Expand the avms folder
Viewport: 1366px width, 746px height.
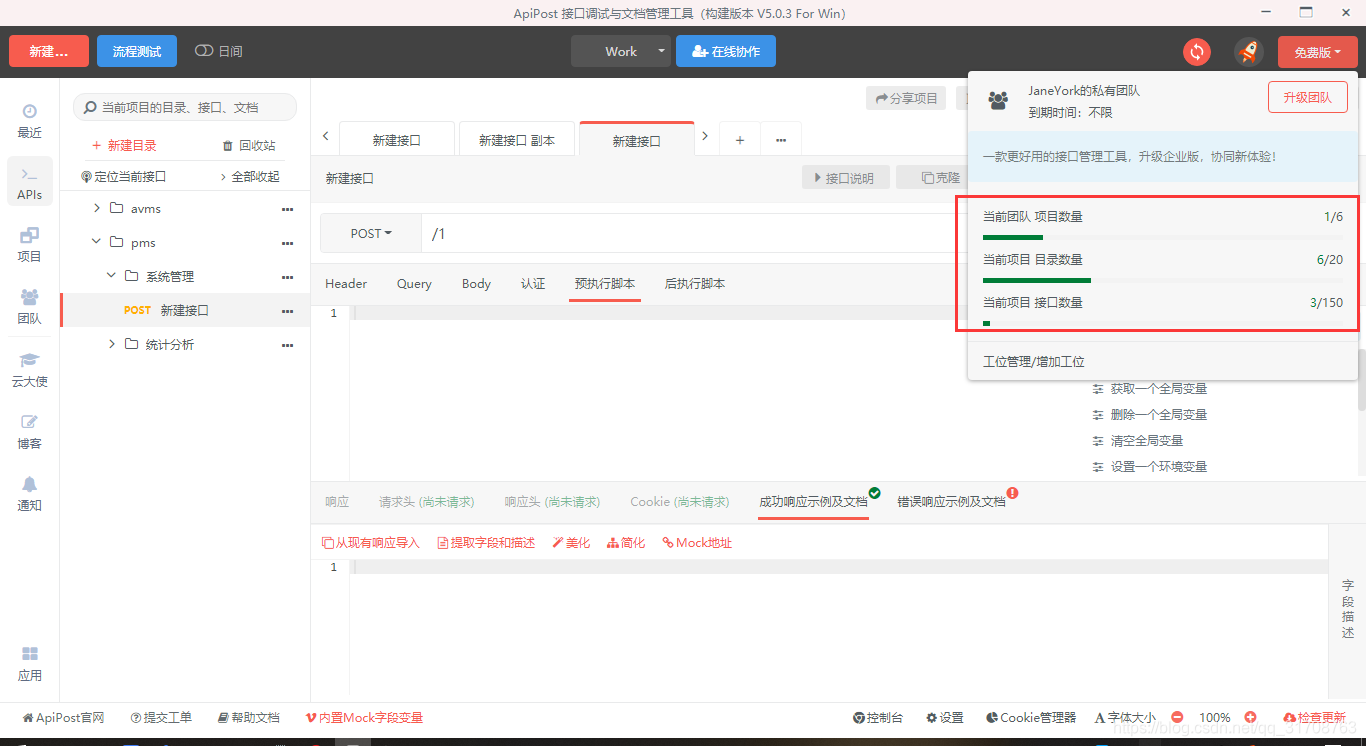(x=97, y=209)
